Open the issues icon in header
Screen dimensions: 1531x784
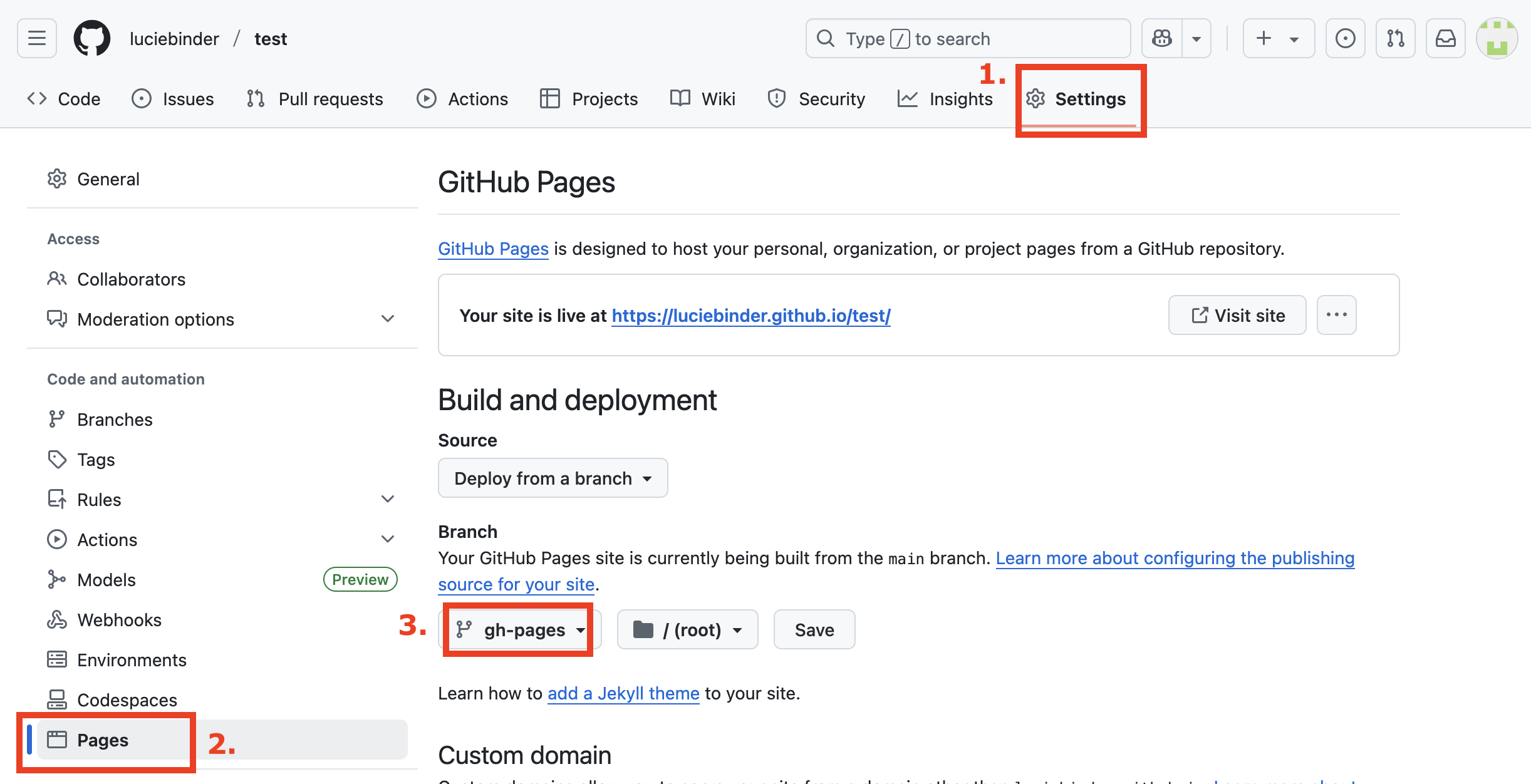tap(1345, 39)
